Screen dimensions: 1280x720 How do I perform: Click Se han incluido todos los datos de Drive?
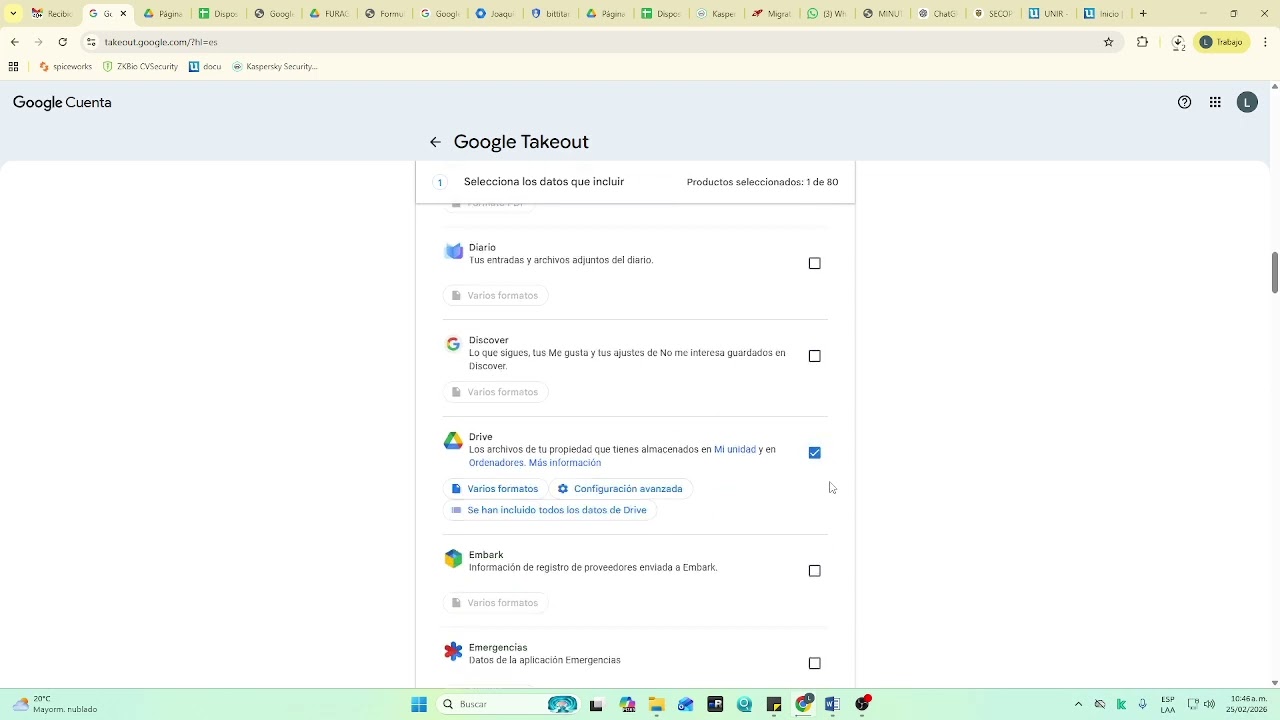pos(549,510)
